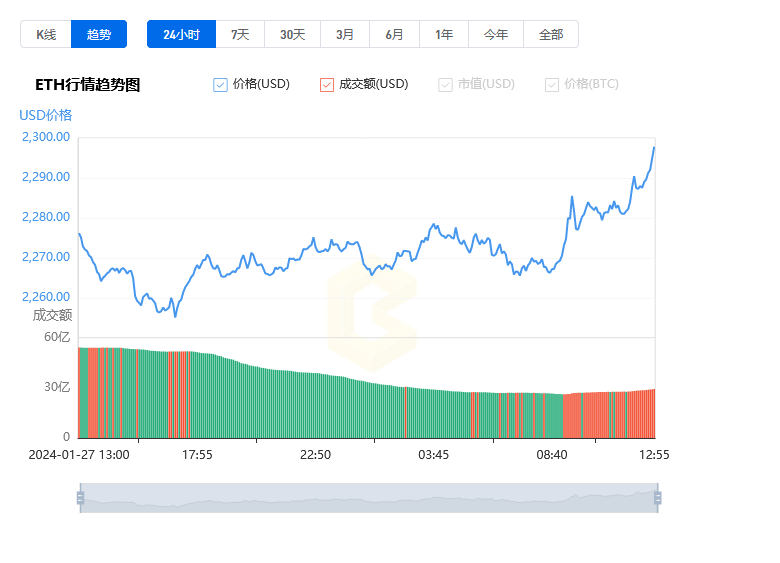Switch to the K线 chart tab
The width and height of the screenshot is (780, 563).
pos(46,34)
